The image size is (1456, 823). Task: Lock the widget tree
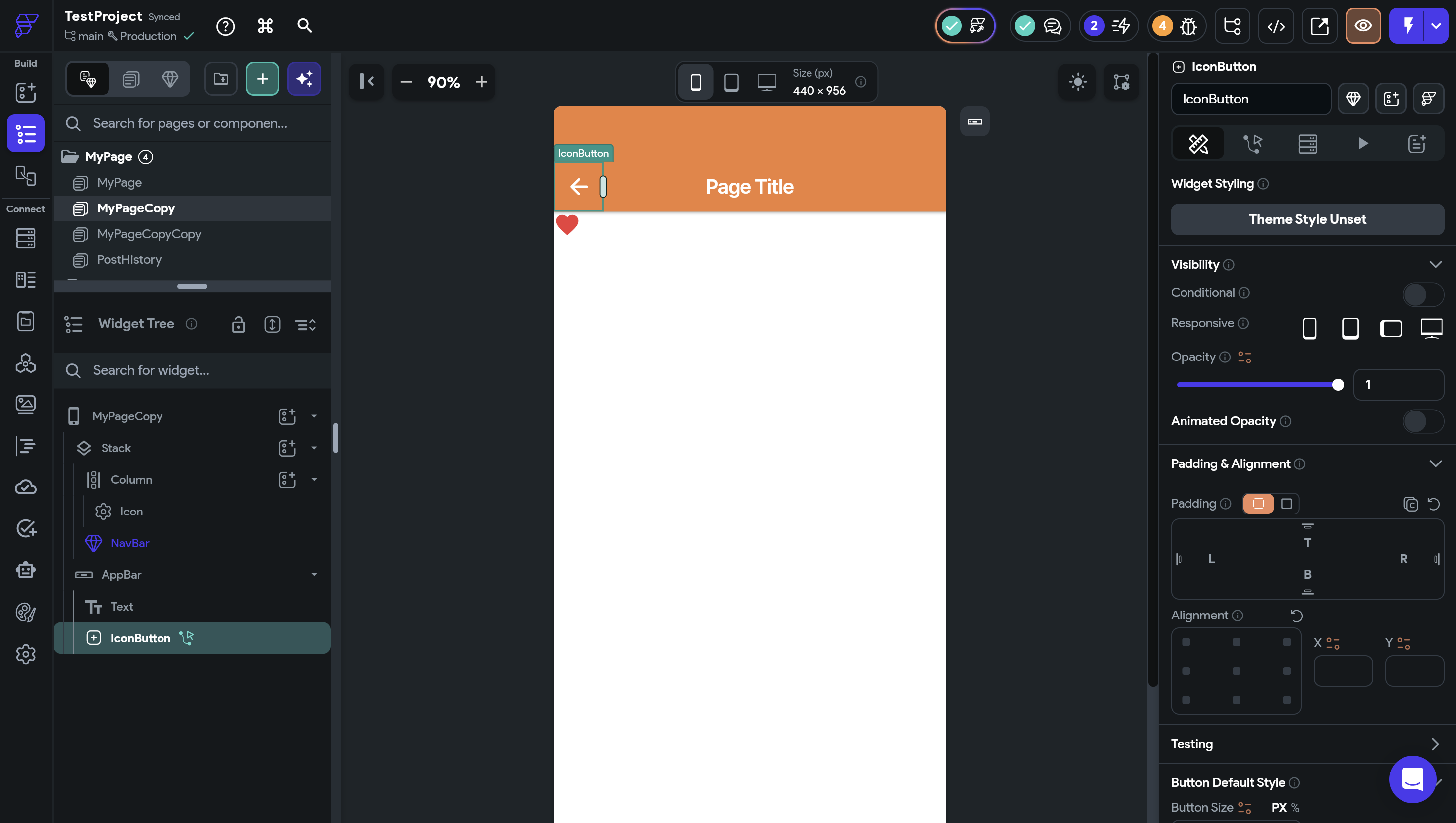tap(238, 324)
